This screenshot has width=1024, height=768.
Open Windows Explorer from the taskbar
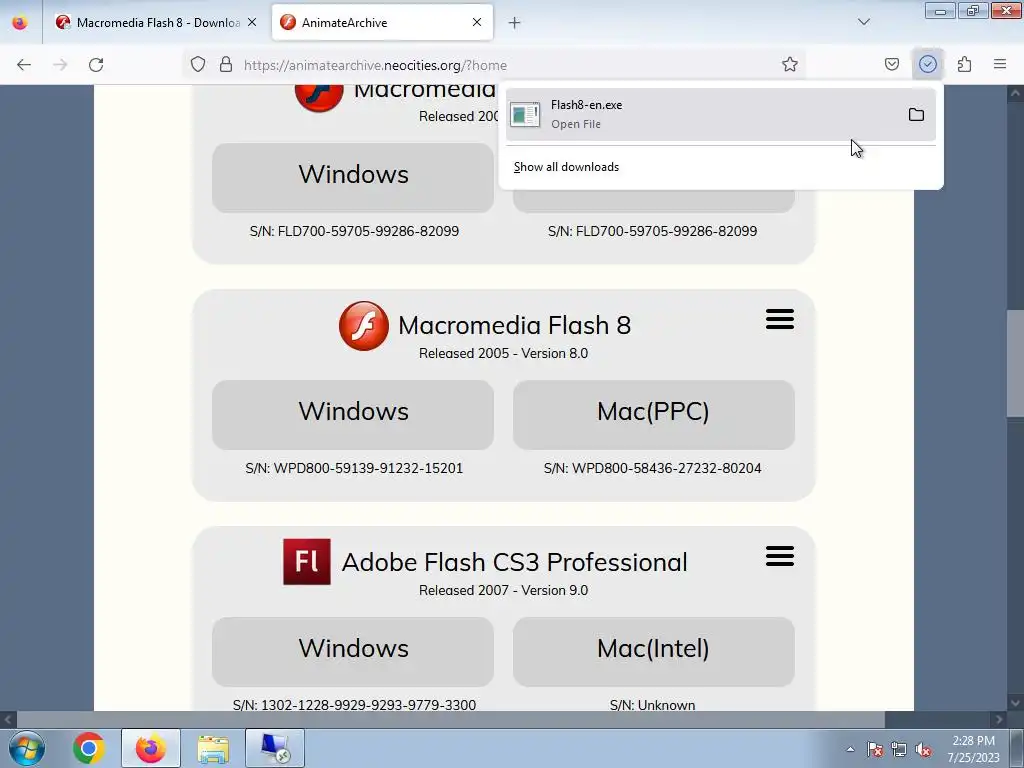click(213, 748)
